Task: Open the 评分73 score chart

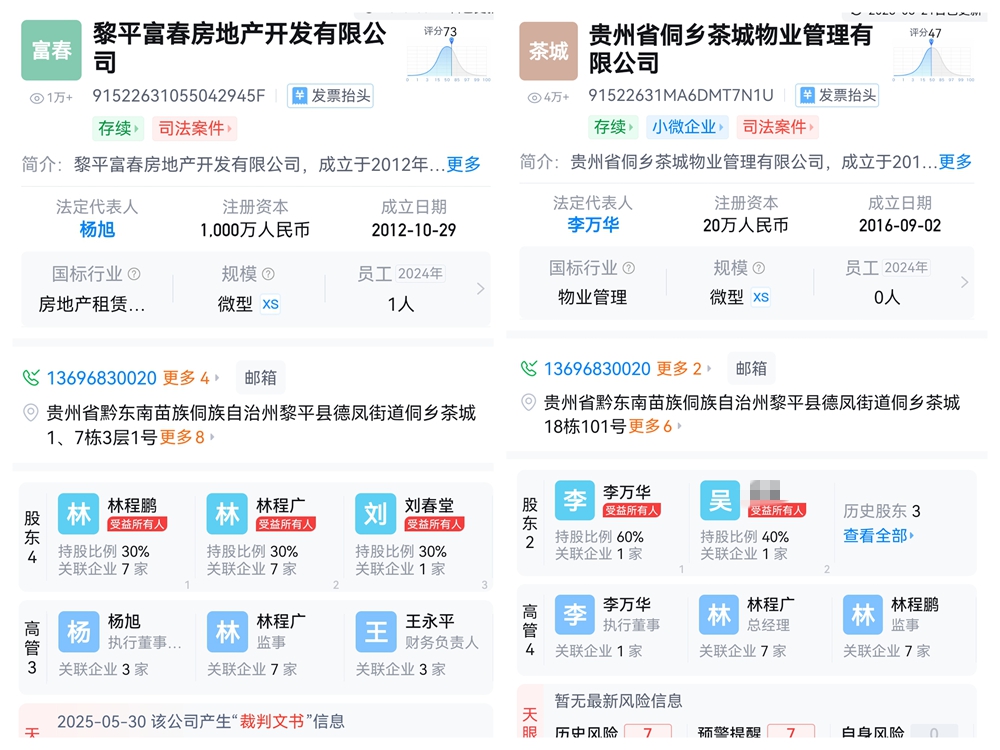Action: click(448, 54)
